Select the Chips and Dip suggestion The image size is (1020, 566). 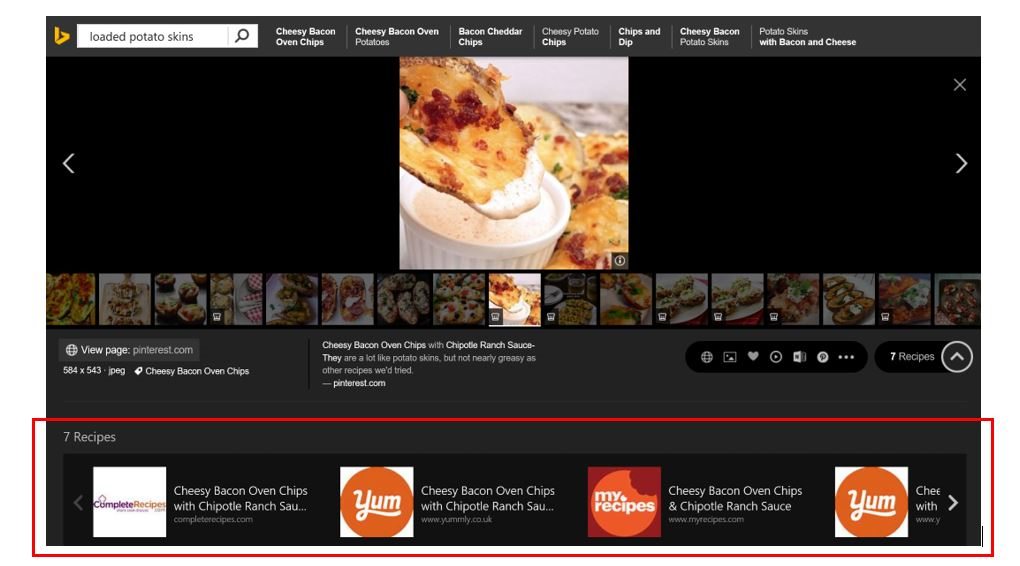click(639, 37)
